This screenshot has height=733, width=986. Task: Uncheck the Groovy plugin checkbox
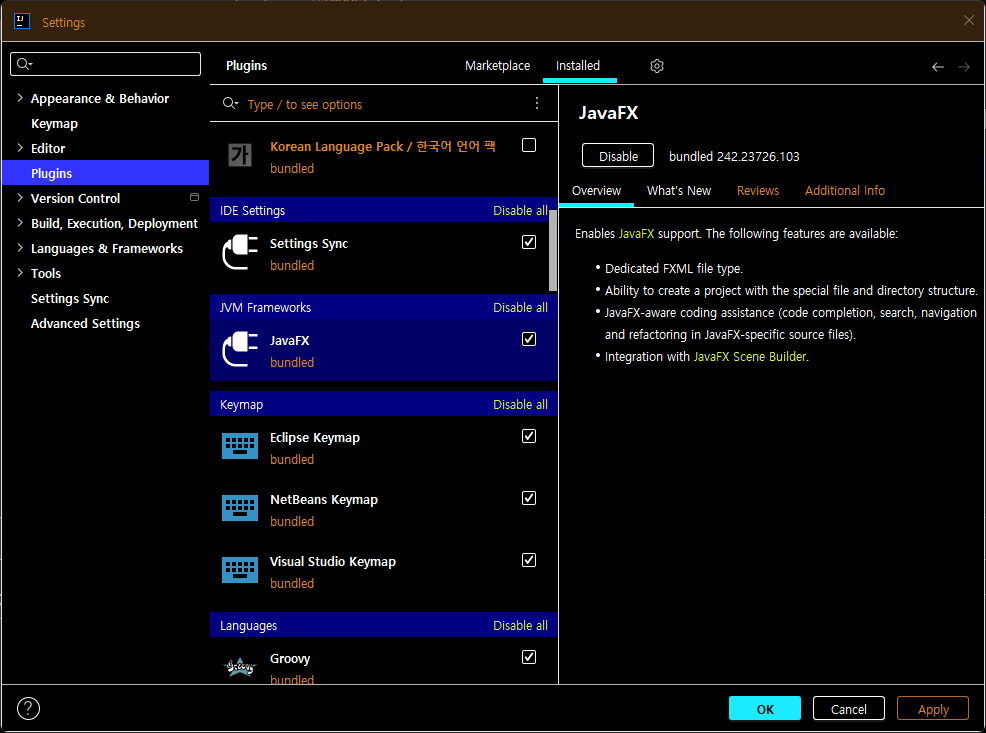pos(529,657)
